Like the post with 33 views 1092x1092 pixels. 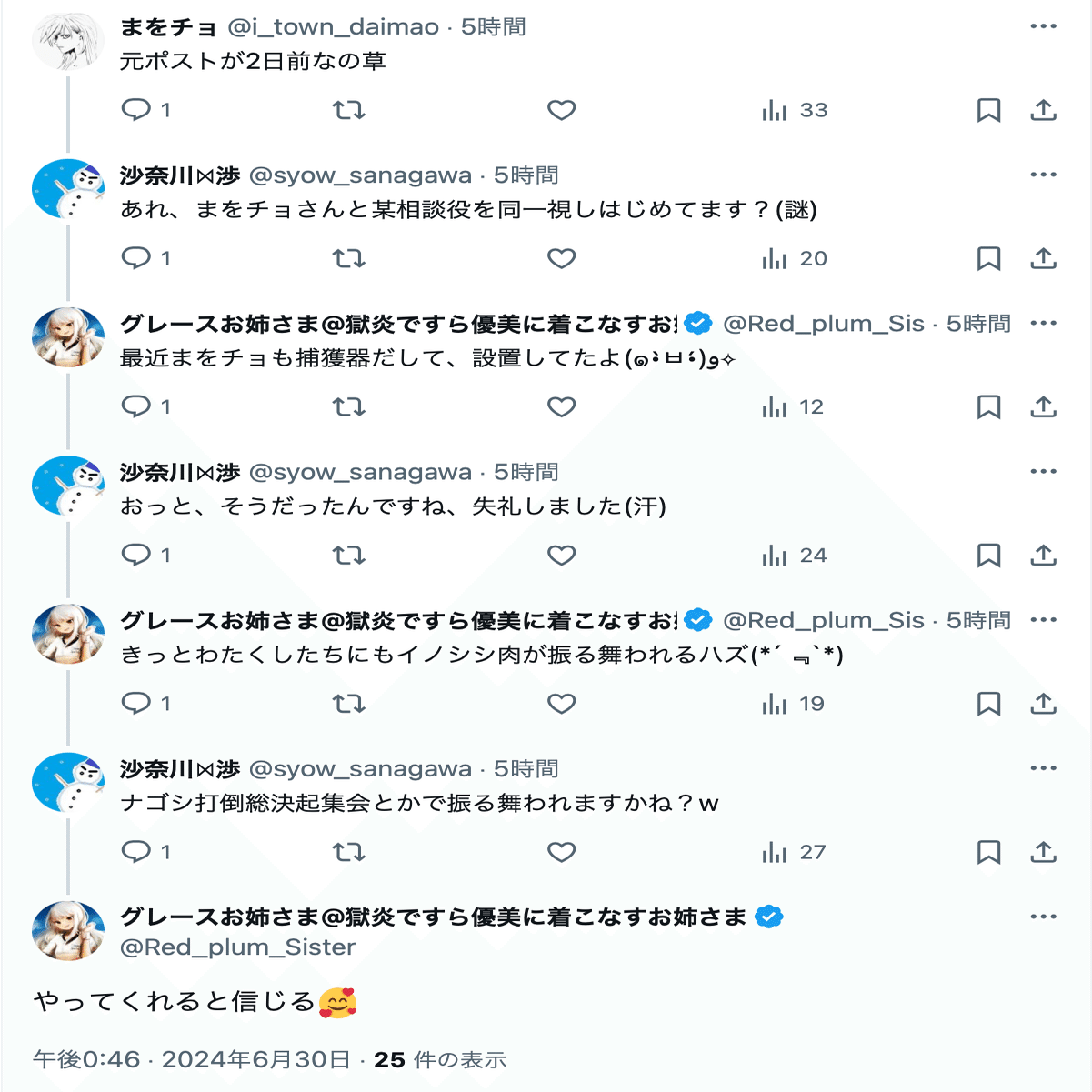coord(561,110)
